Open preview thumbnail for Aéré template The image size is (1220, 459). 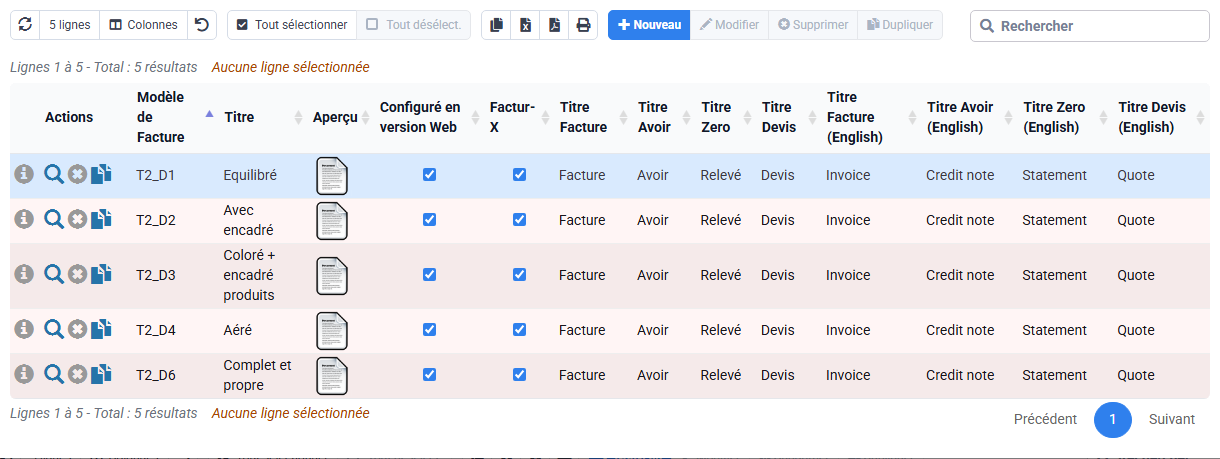(332, 330)
